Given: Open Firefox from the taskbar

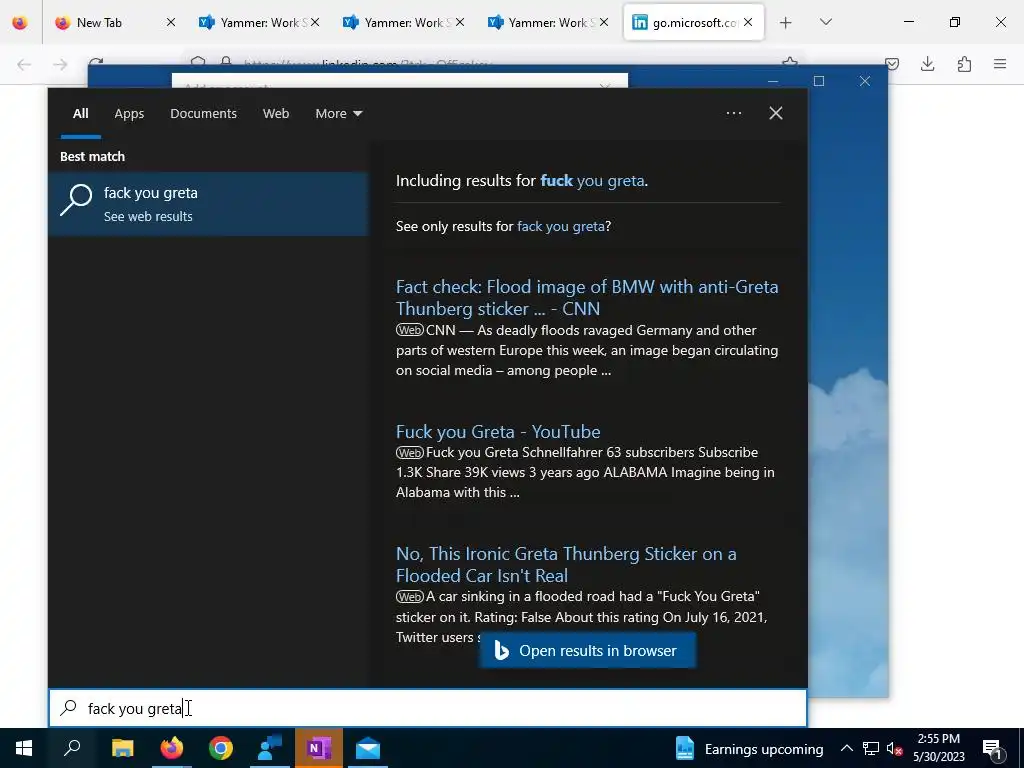Looking at the screenshot, I should pyautogui.click(x=172, y=748).
